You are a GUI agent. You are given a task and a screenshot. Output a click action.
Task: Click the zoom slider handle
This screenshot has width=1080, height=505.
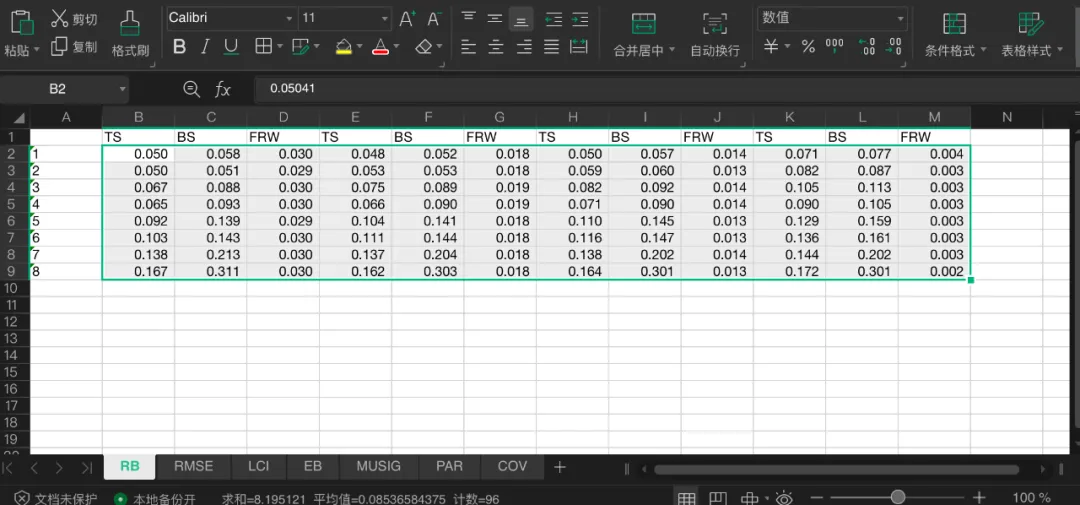(897, 497)
